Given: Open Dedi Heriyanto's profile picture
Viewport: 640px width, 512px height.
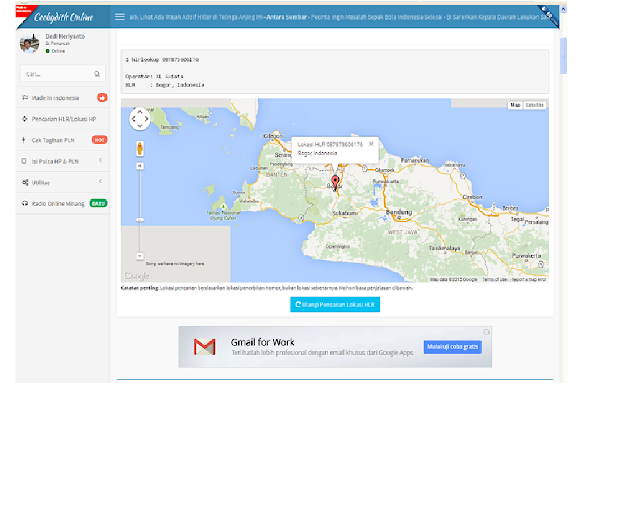Looking at the screenshot, I should (x=29, y=43).
